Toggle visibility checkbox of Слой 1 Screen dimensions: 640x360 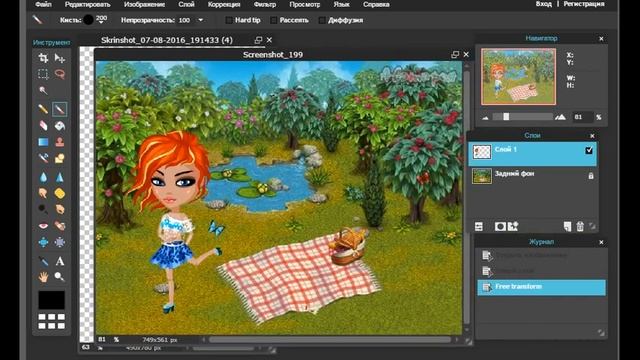coord(589,151)
